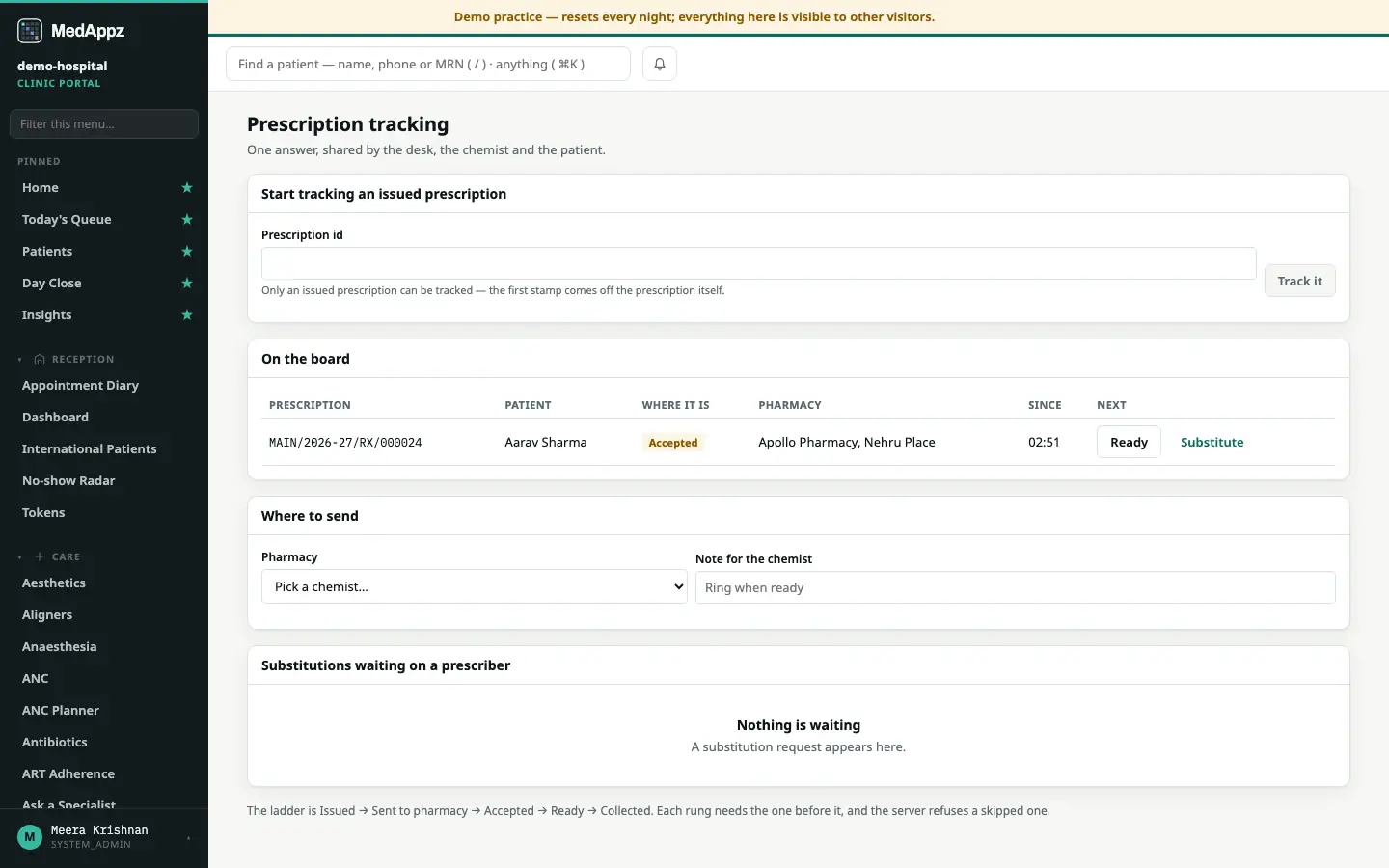
Task: Focus the Prescription id field
Action: pyautogui.click(x=758, y=263)
